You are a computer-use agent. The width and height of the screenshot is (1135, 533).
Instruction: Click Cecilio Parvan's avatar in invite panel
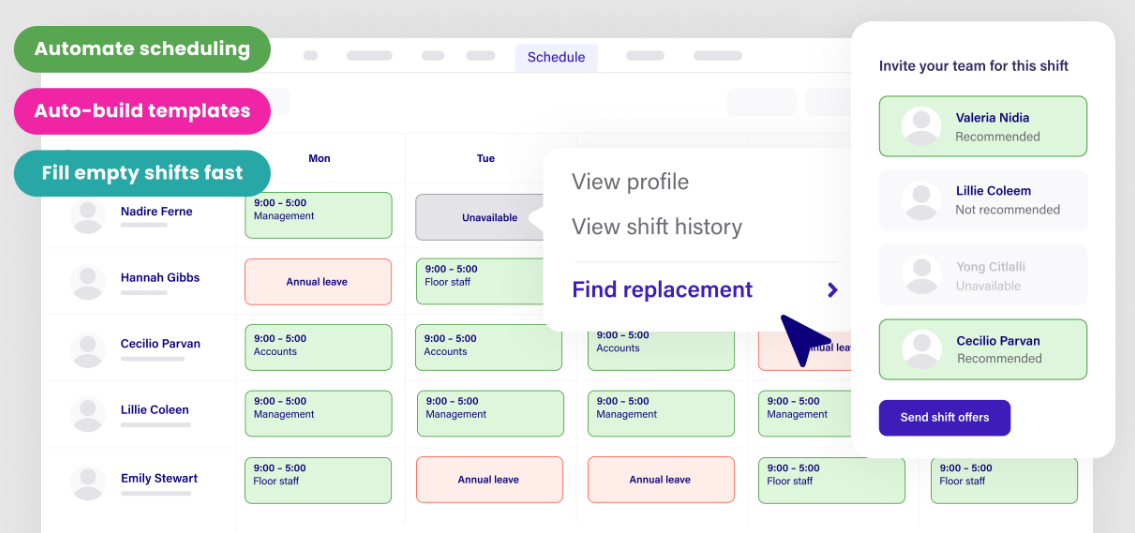tap(921, 349)
